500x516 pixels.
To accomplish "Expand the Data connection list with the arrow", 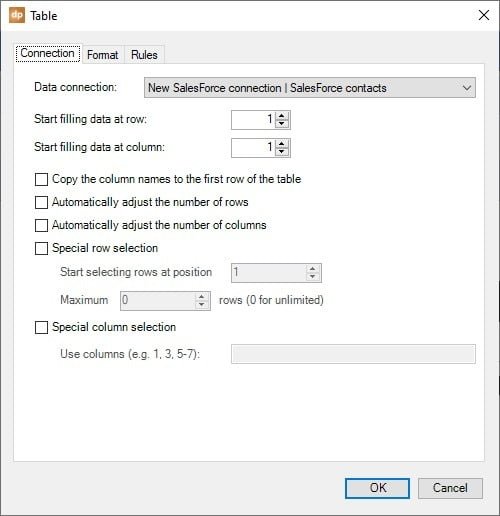I will [x=467, y=88].
